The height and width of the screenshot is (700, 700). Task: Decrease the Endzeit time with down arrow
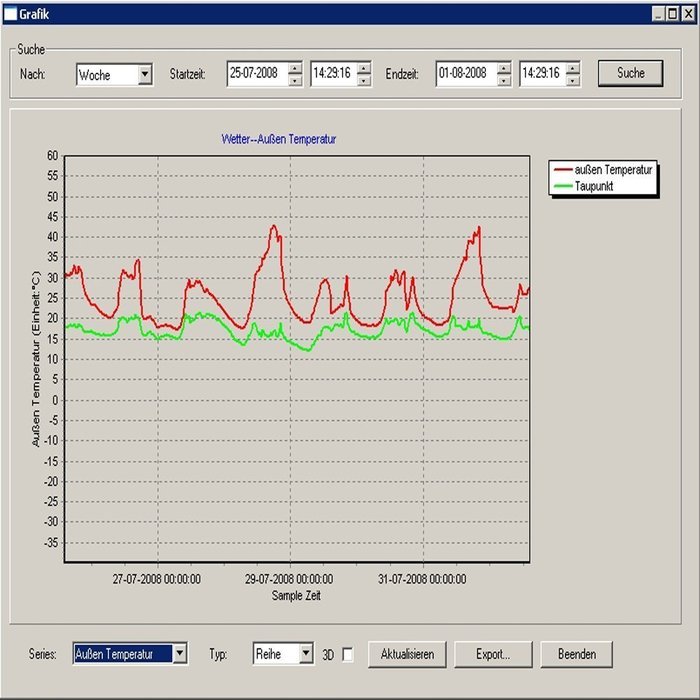point(573,80)
